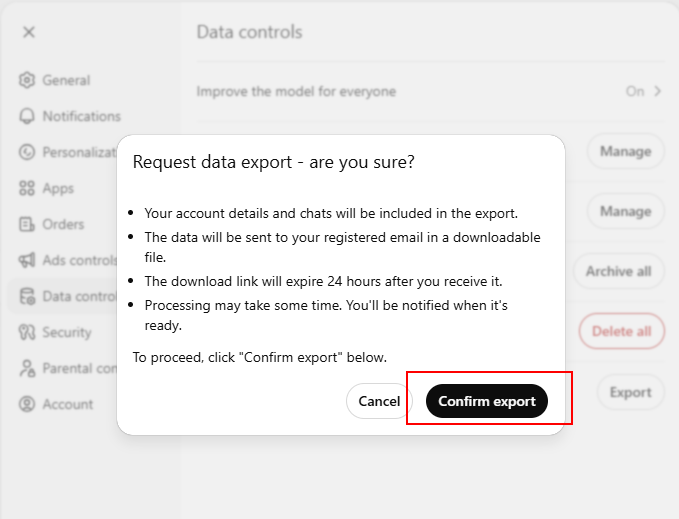Go to the Orders settings tab
The height and width of the screenshot is (519, 679).
tap(63, 224)
